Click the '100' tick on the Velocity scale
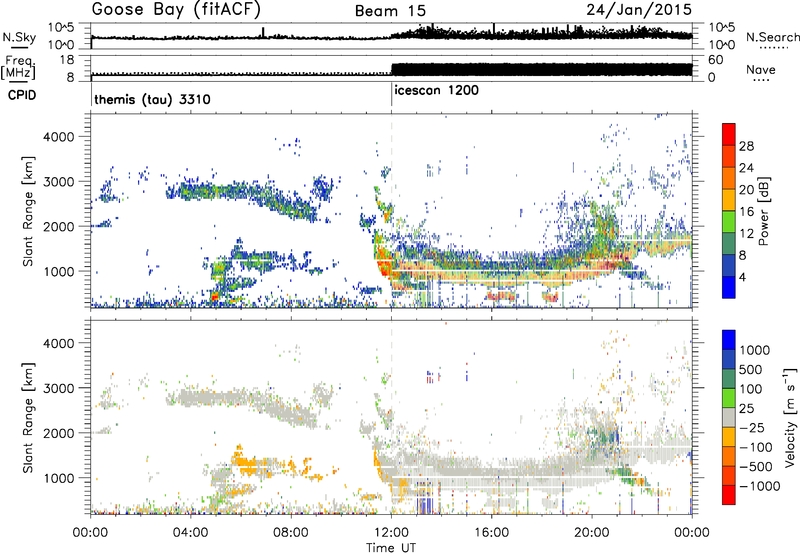This screenshot has width=800, height=554. click(751, 389)
